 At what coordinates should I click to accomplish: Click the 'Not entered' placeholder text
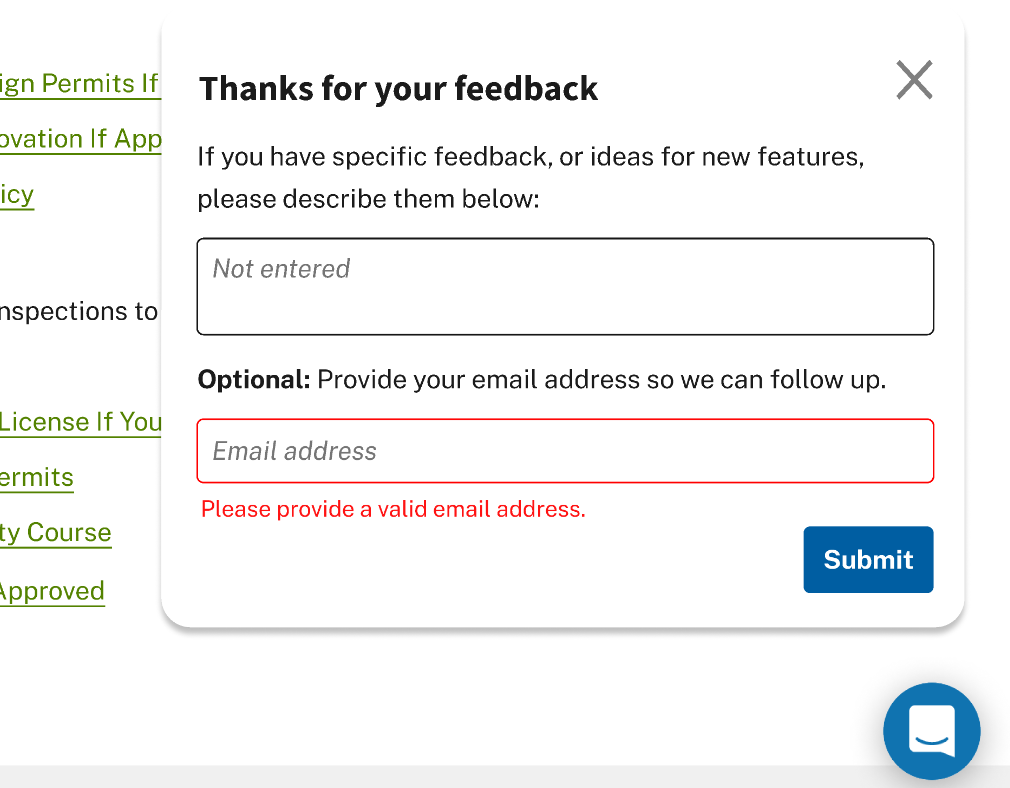tap(280, 268)
